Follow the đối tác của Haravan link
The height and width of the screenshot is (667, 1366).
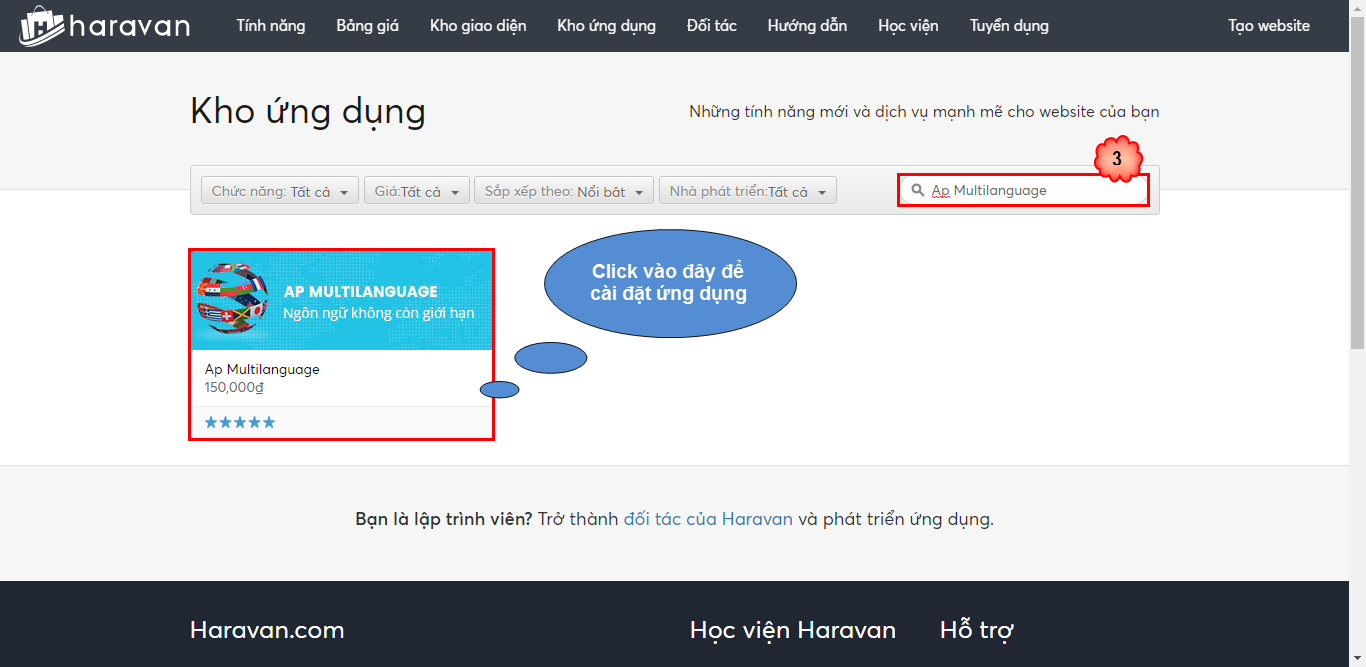(708, 519)
